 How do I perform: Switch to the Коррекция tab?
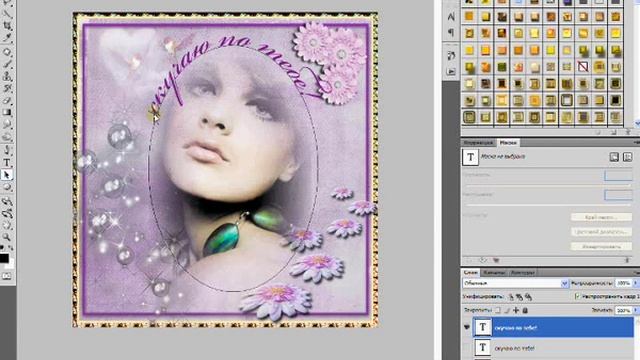tap(479, 142)
